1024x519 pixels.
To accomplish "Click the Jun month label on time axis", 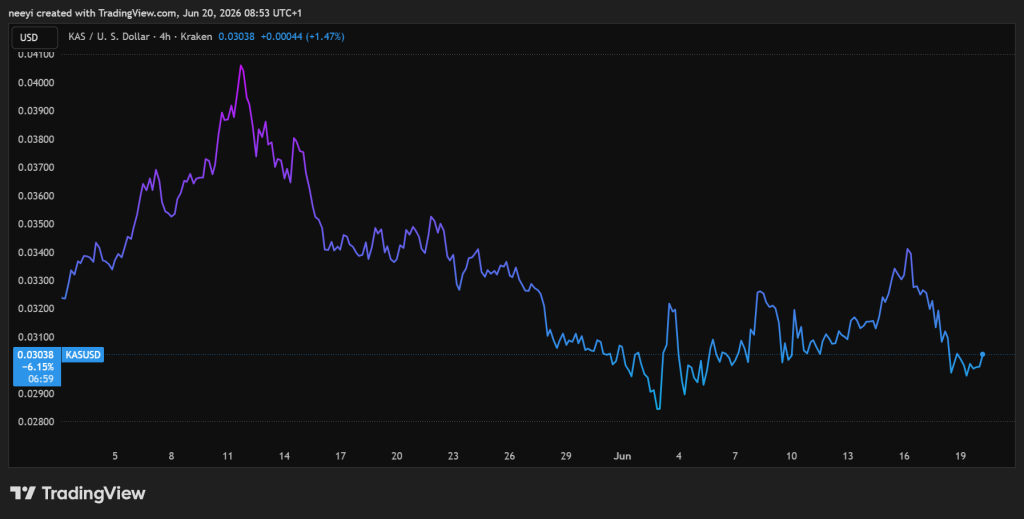I will point(622,456).
